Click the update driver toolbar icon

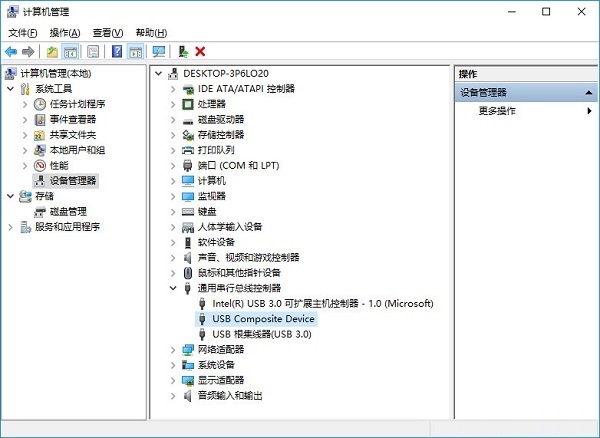pyautogui.click(x=183, y=51)
